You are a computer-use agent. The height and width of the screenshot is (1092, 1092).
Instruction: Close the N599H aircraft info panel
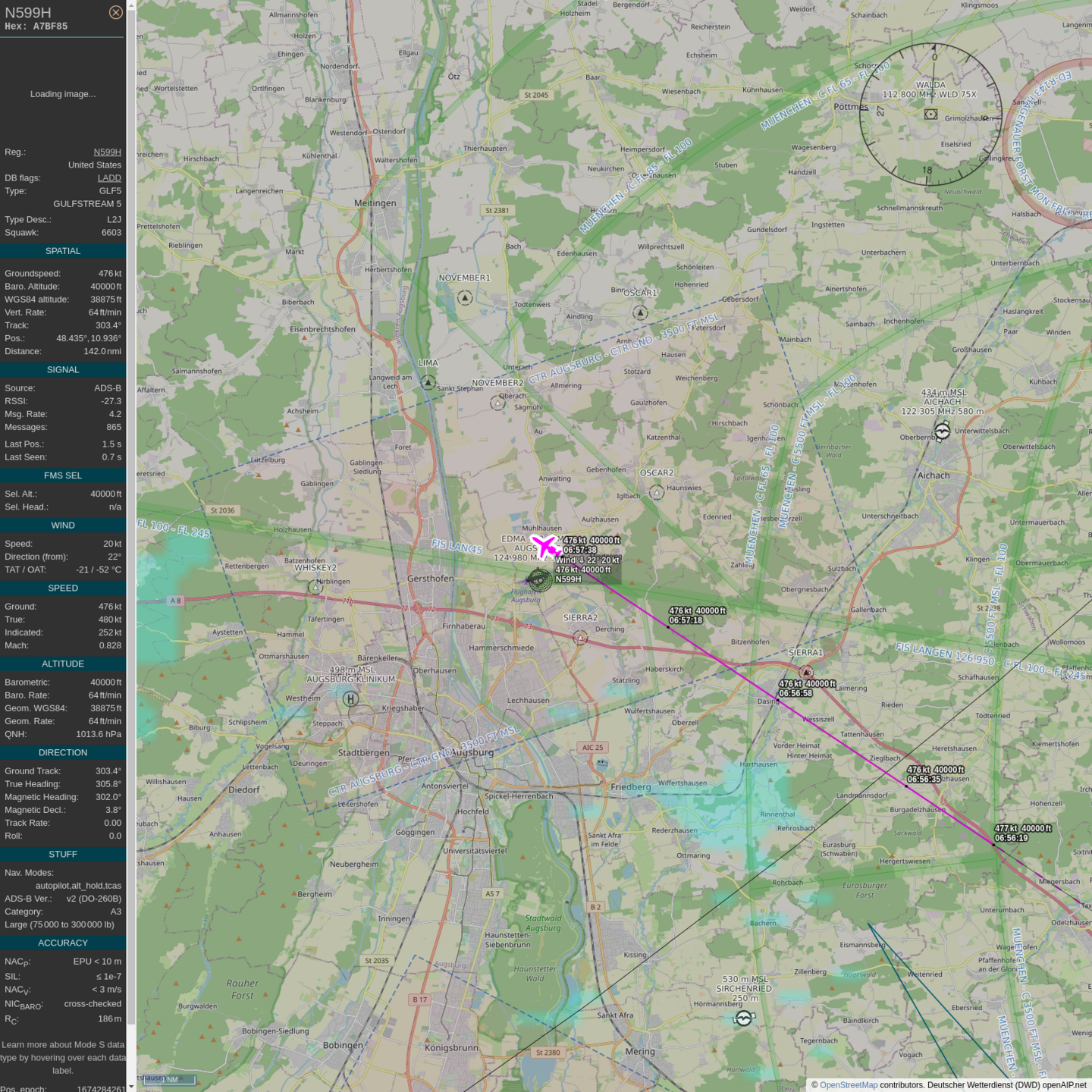click(x=115, y=12)
